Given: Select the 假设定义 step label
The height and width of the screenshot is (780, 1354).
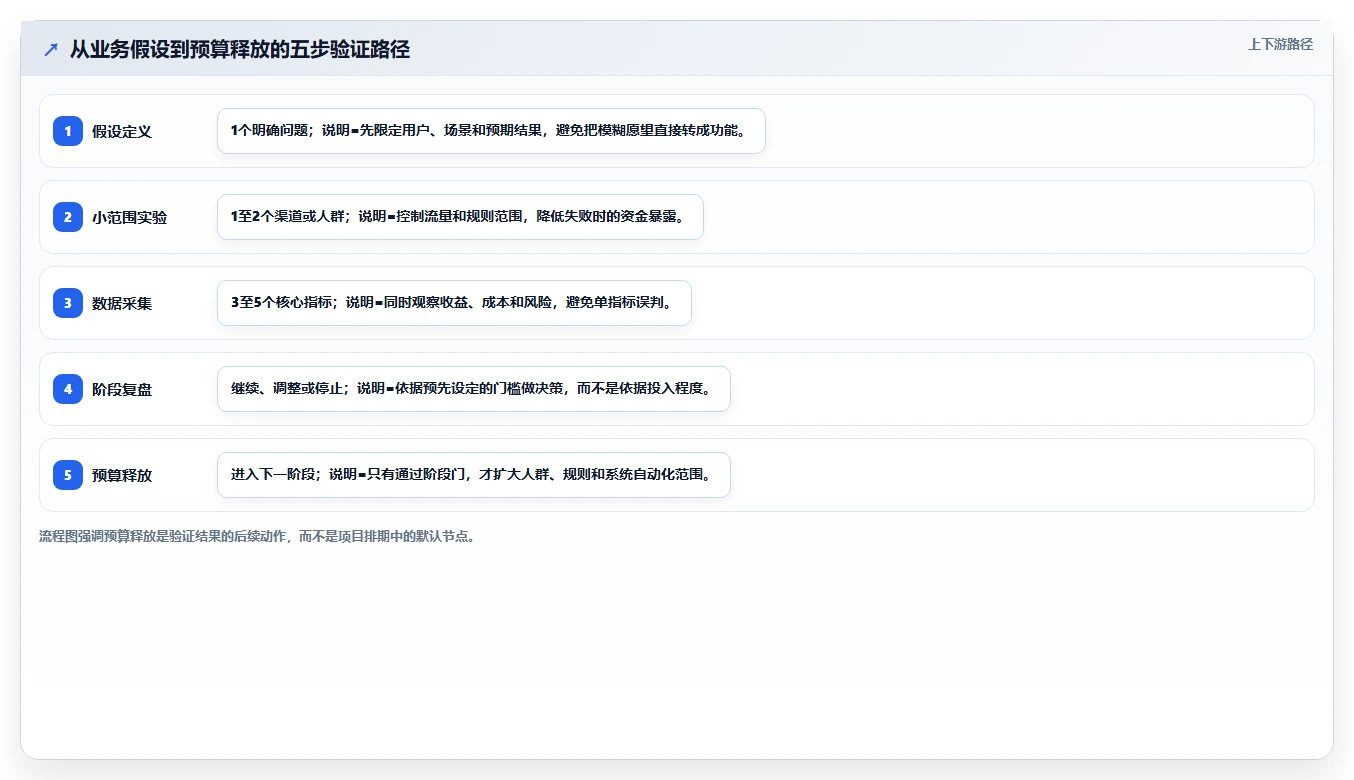Looking at the screenshot, I should (x=122, y=131).
